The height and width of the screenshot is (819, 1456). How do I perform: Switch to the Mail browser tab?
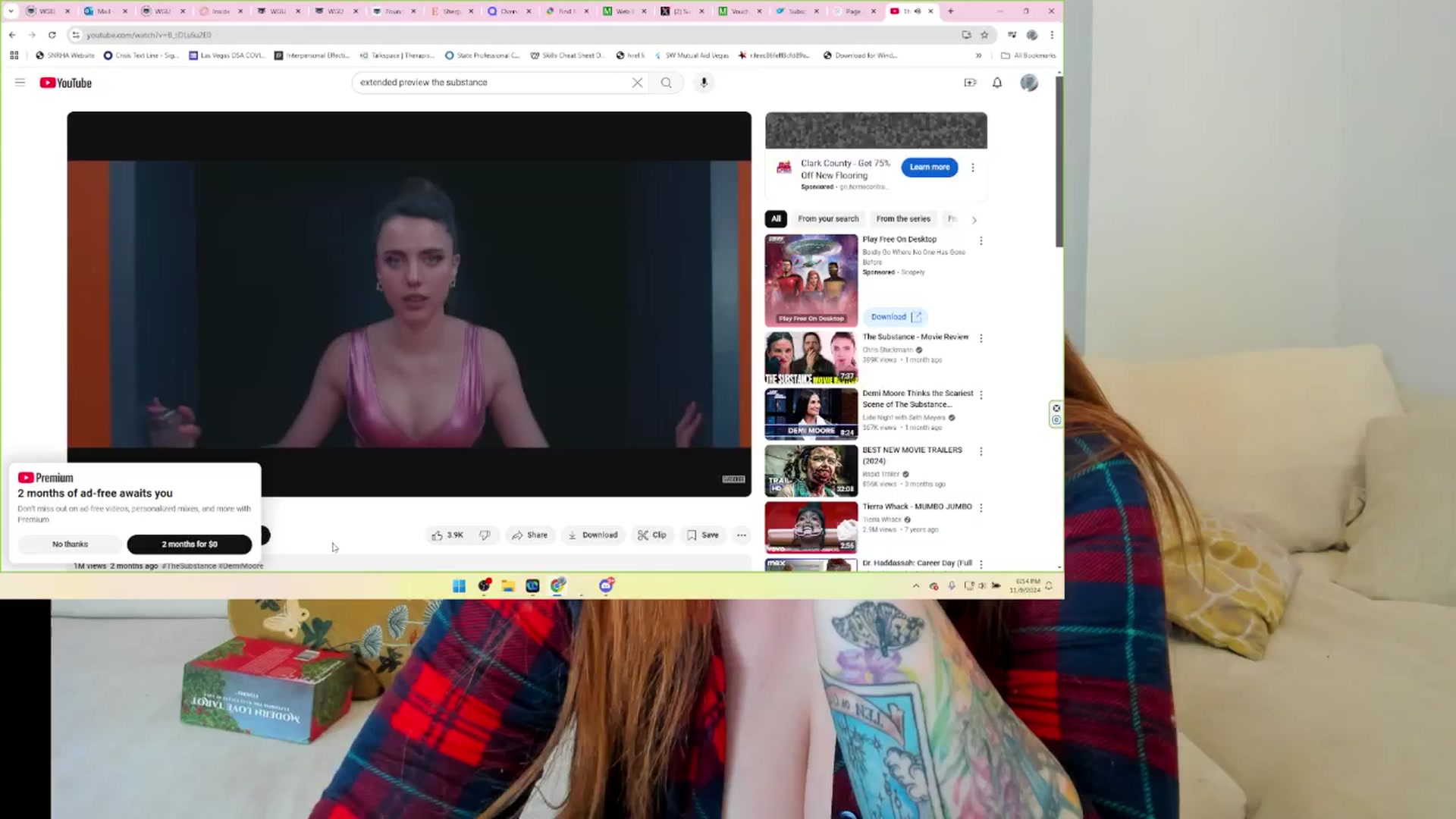coord(105,11)
